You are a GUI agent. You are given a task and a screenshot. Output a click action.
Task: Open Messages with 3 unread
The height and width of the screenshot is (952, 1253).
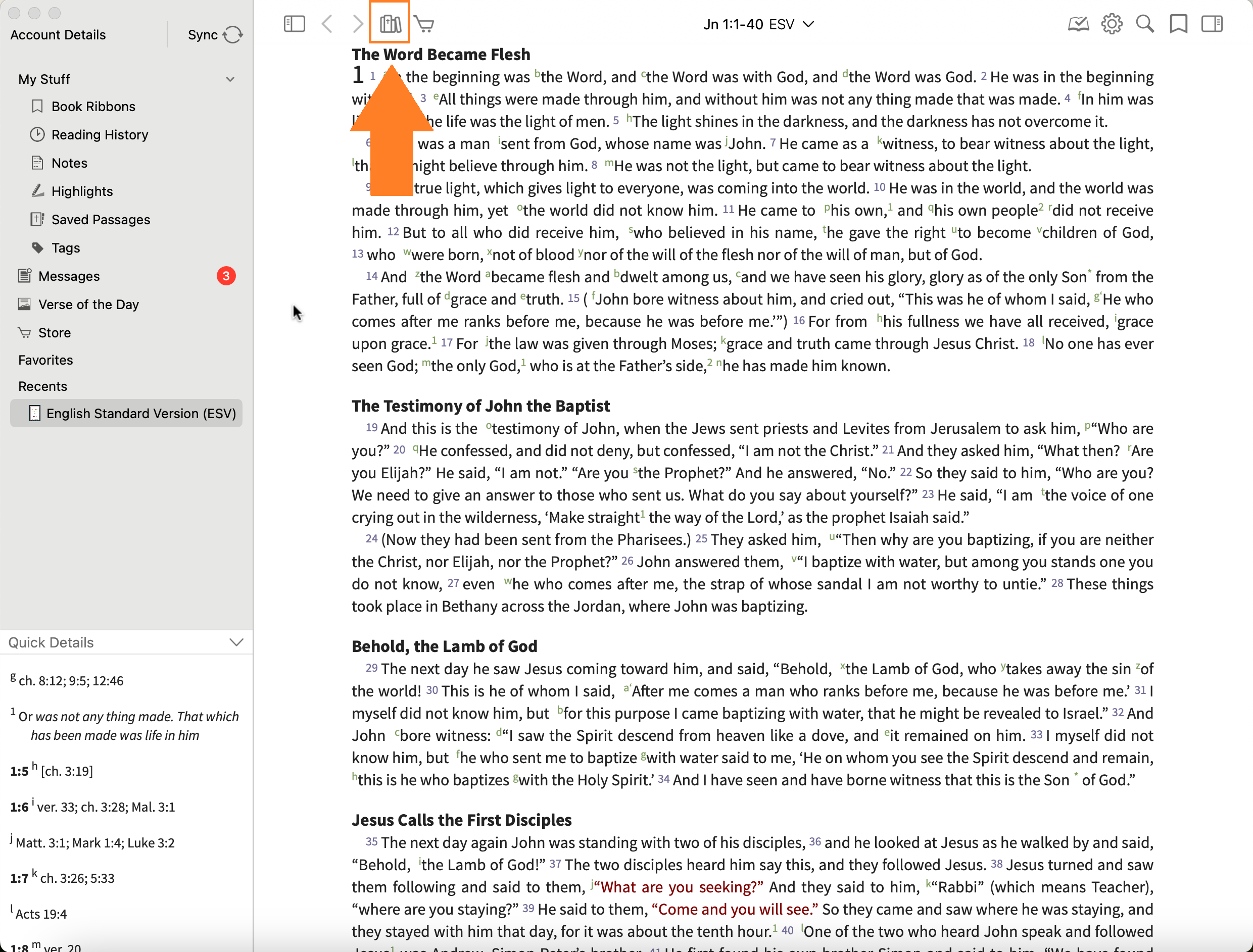(x=69, y=276)
